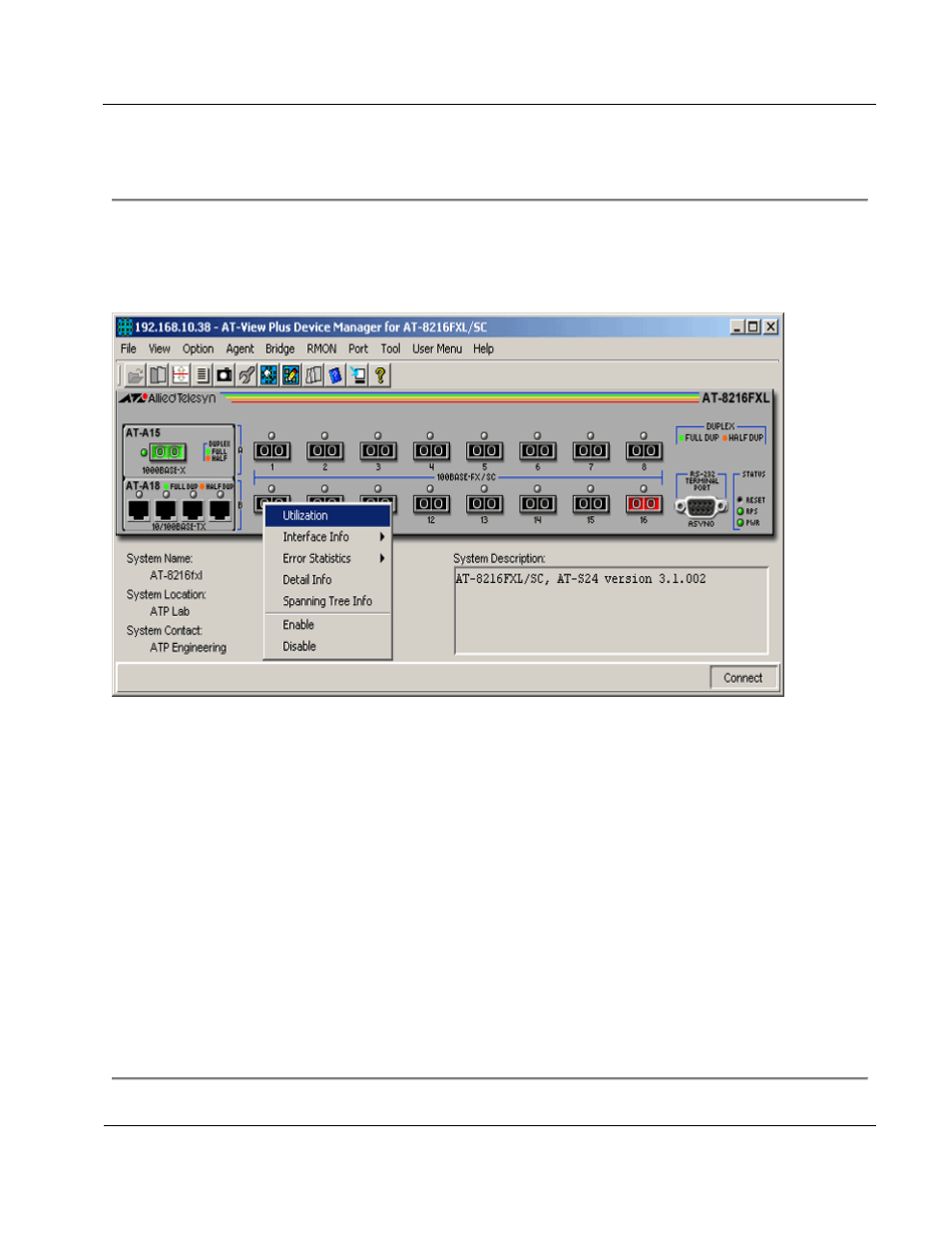The width and height of the screenshot is (952, 1233).
Task: Click the System Contact value ATP Engineering
Action: click(x=189, y=648)
